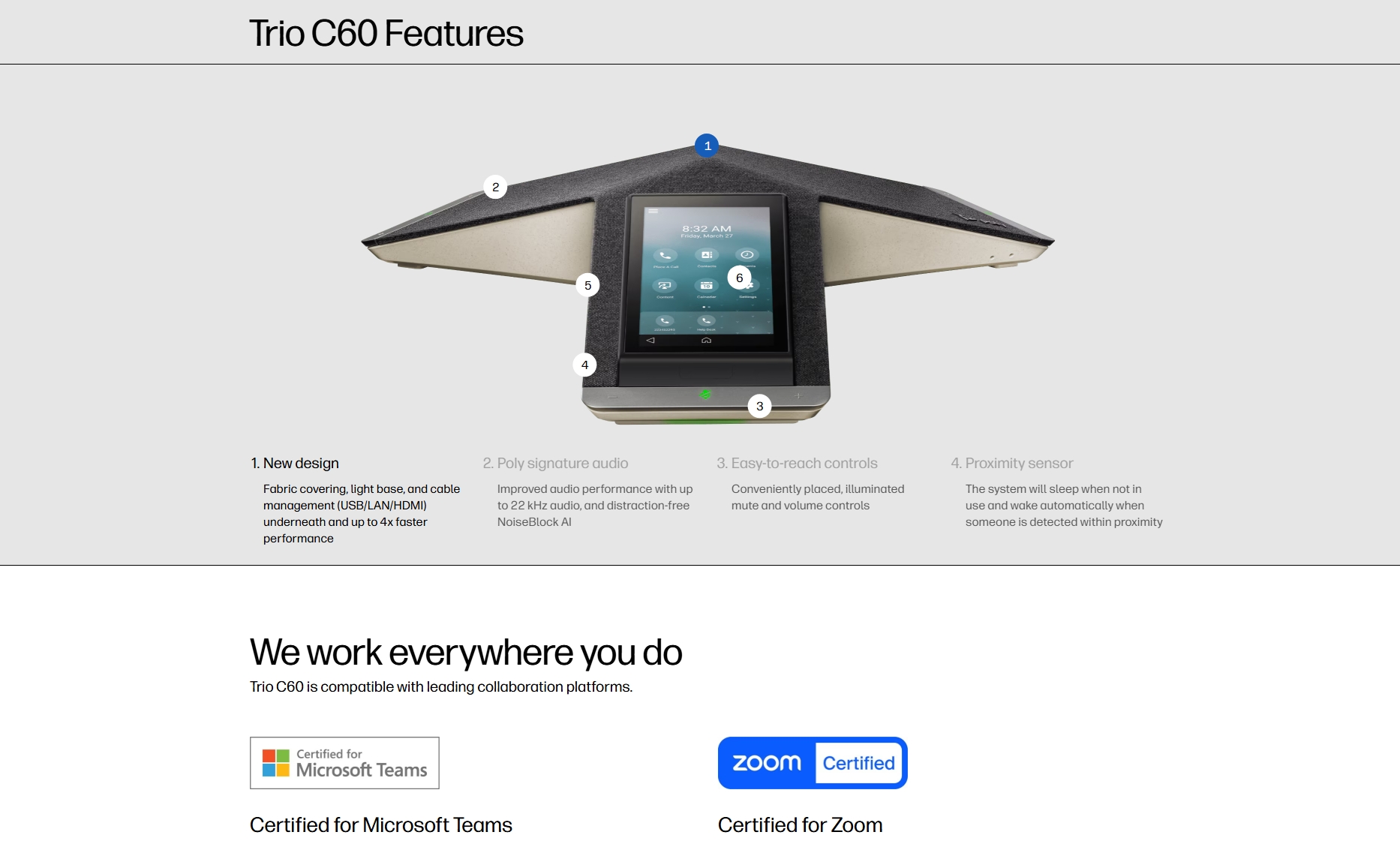Open the '1. New design' feature
Image resolution: width=1400 pixels, height=862 pixels.
point(295,463)
